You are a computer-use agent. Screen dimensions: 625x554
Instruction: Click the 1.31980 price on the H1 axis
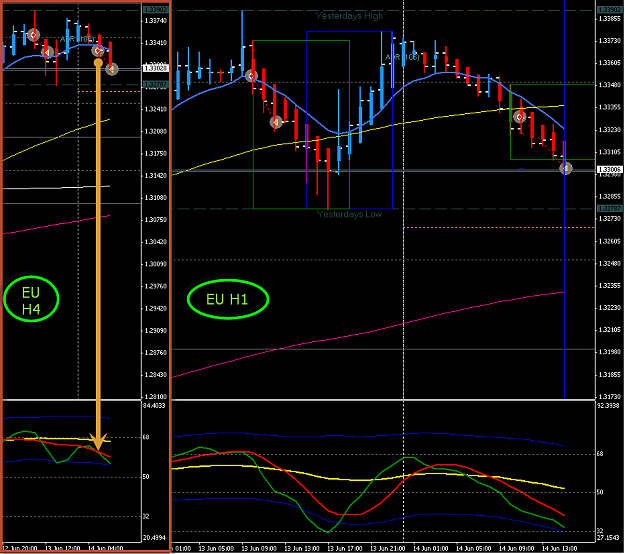coord(610,352)
